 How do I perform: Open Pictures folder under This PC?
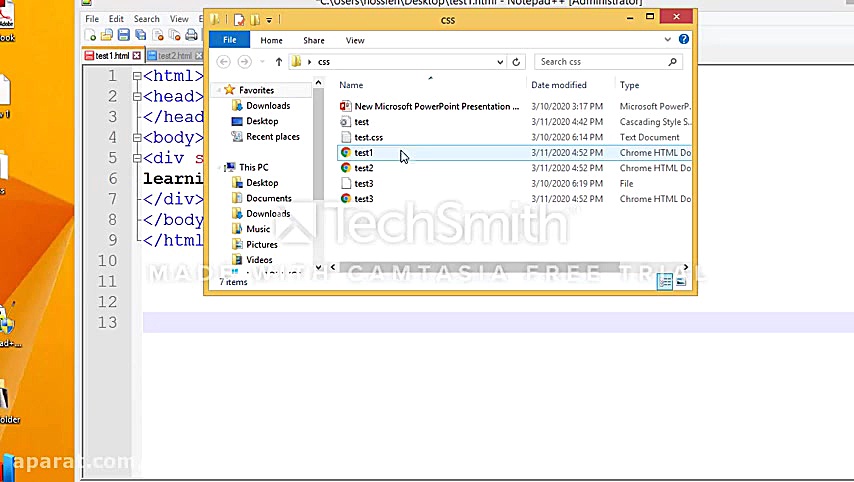[x=254, y=245]
